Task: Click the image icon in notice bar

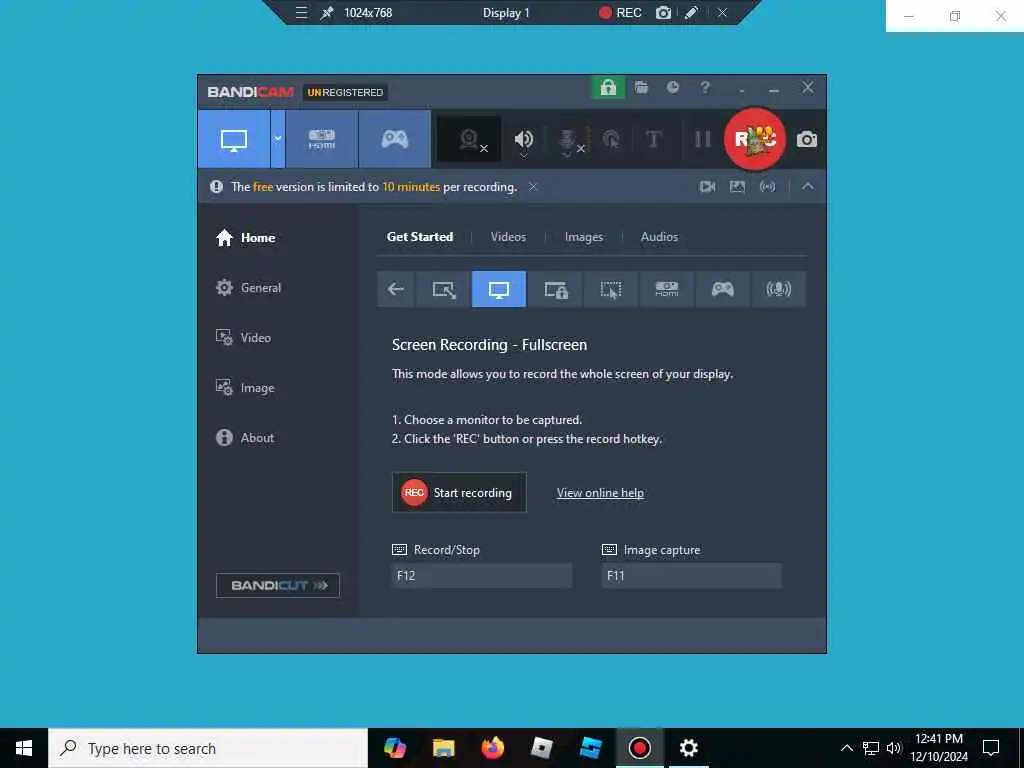Action: pyautogui.click(x=737, y=187)
